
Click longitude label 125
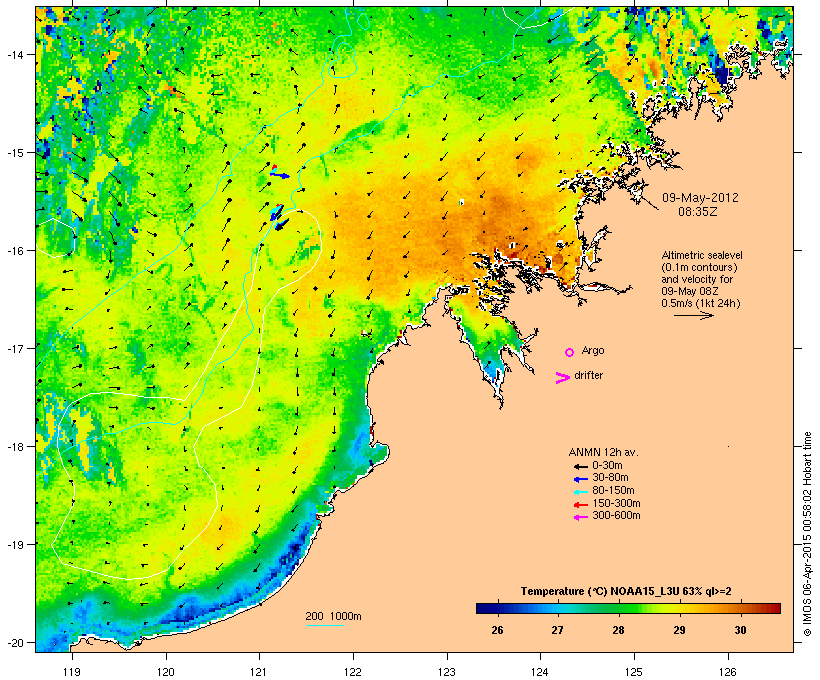(x=634, y=672)
